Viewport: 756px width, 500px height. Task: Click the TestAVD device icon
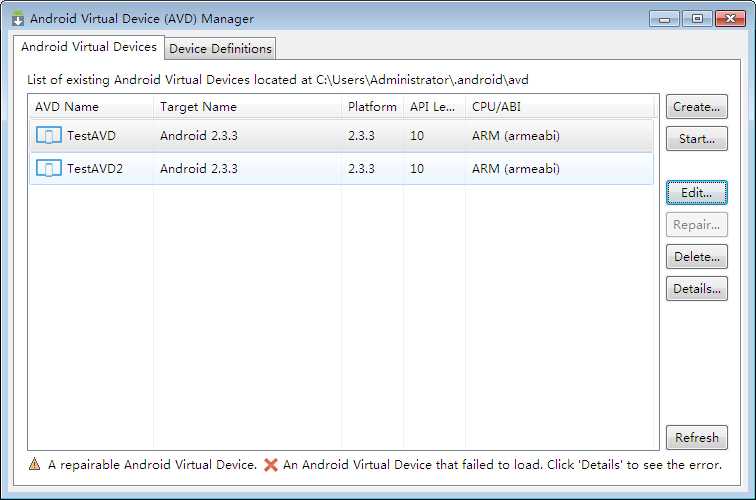coord(49,135)
